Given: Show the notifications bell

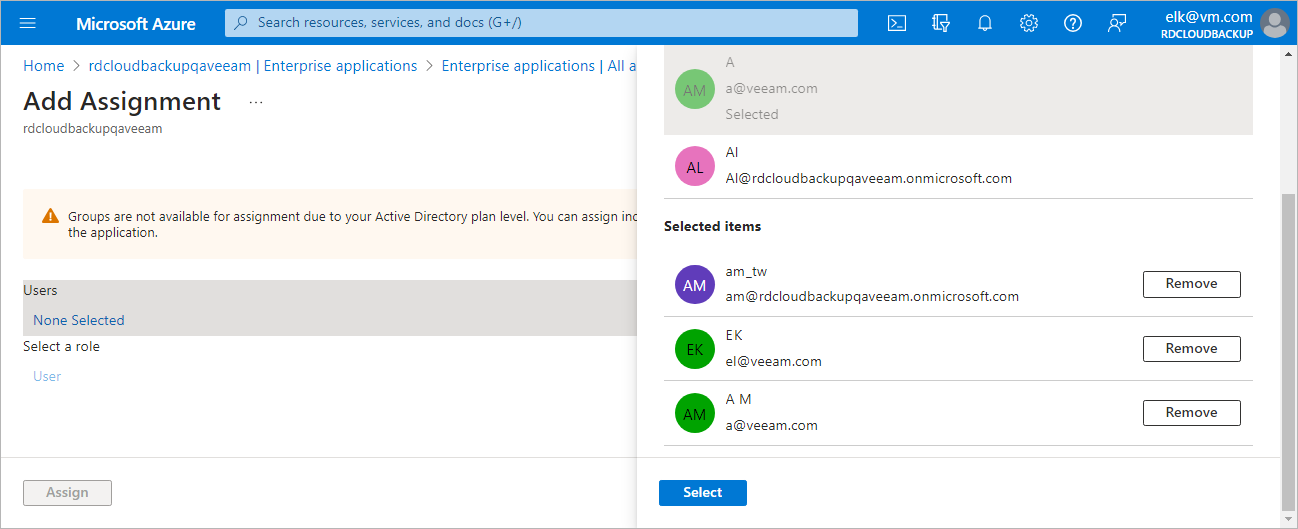Looking at the screenshot, I should [985, 23].
